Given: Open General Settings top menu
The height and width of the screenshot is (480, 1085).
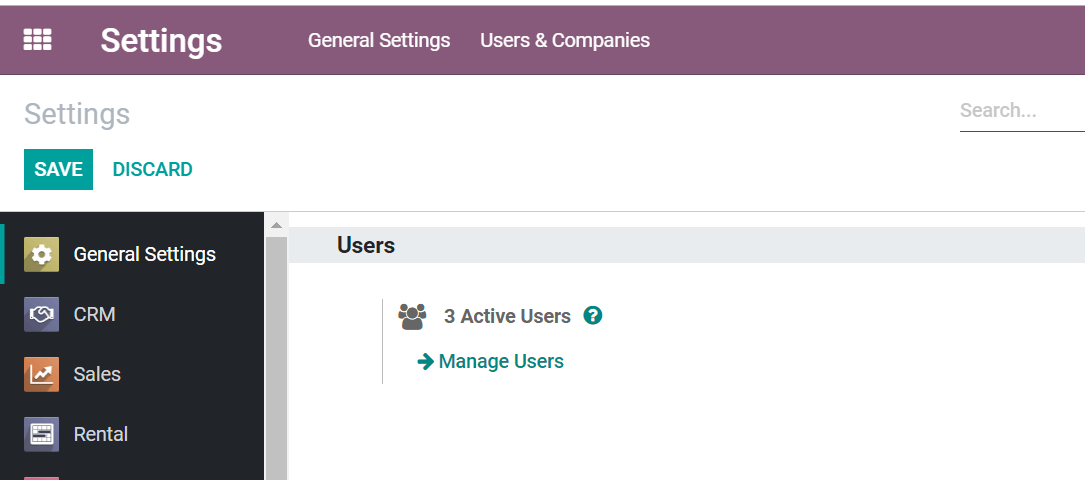Looking at the screenshot, I should pos(379,40).
